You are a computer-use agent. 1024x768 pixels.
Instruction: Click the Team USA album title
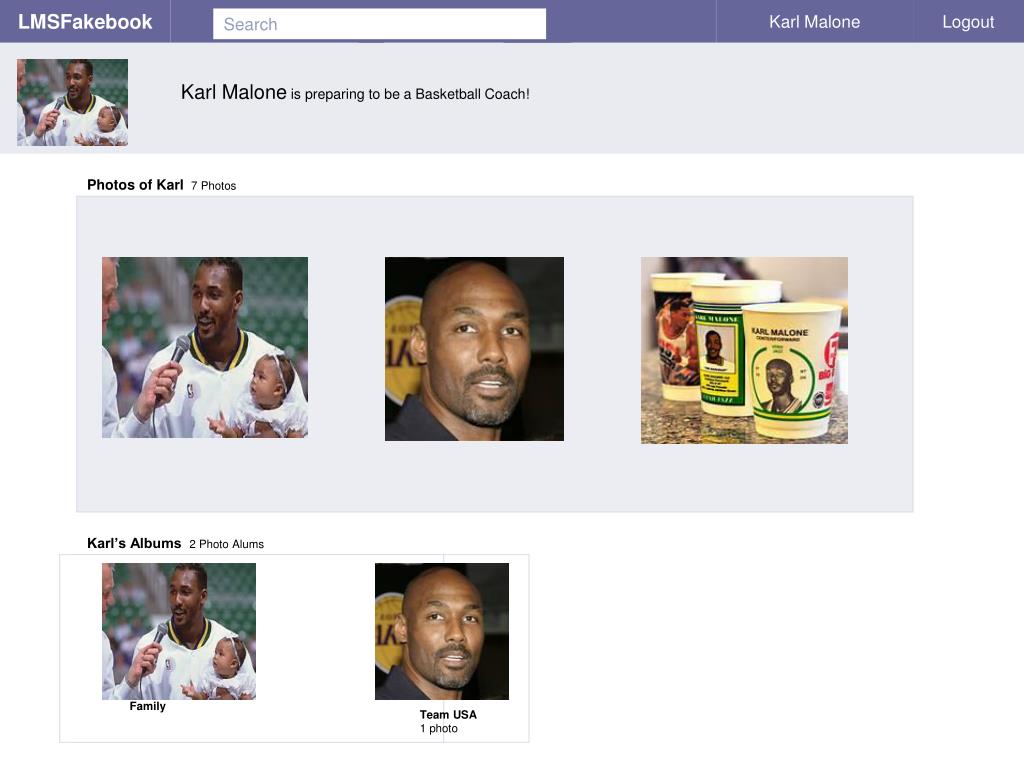(448, 714)
